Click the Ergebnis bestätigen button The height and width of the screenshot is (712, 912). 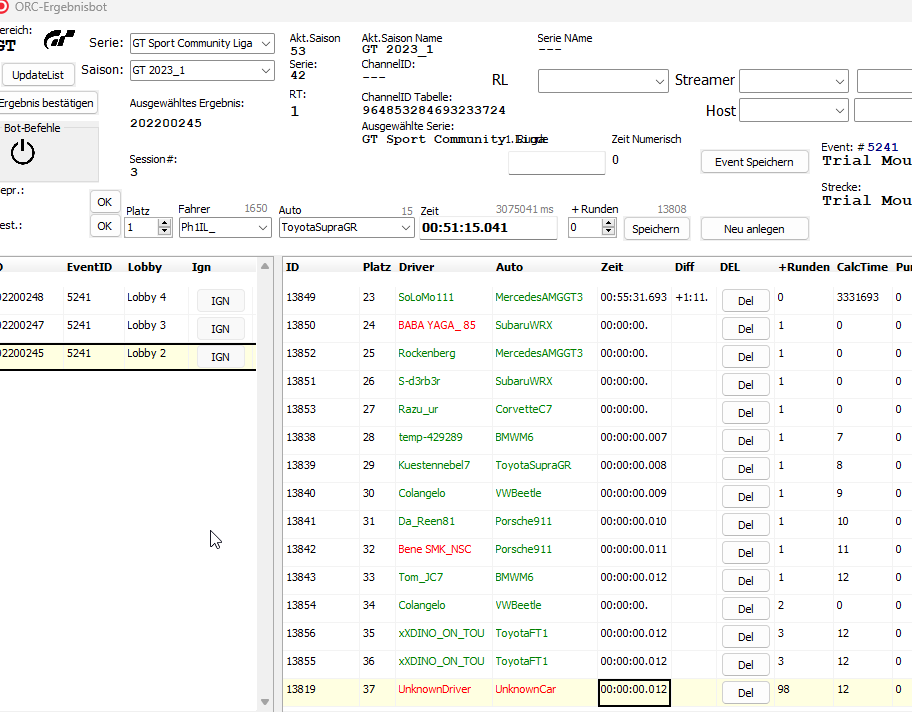tap(46, 102)
